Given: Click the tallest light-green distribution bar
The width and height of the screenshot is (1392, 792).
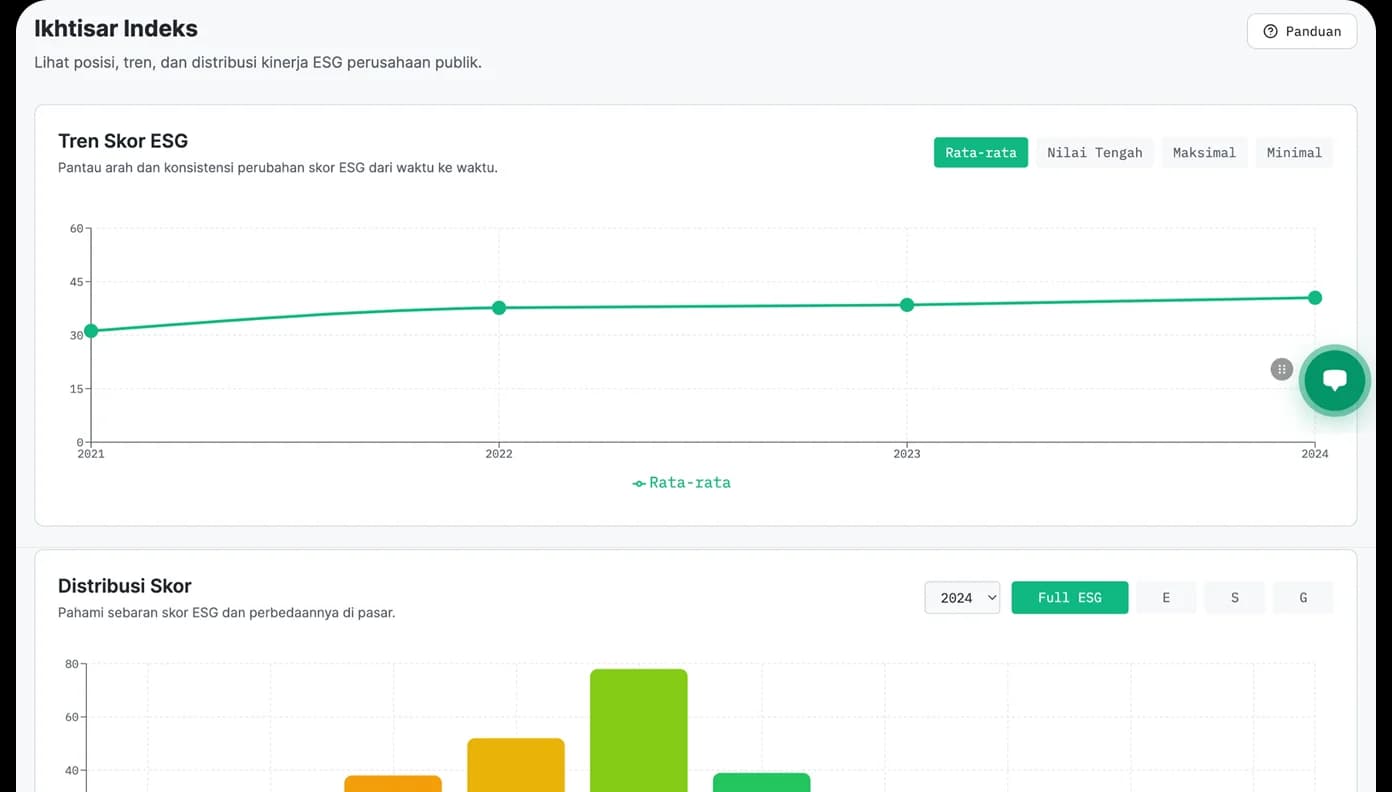Looking at the screenshot, I should coord(639,730).
